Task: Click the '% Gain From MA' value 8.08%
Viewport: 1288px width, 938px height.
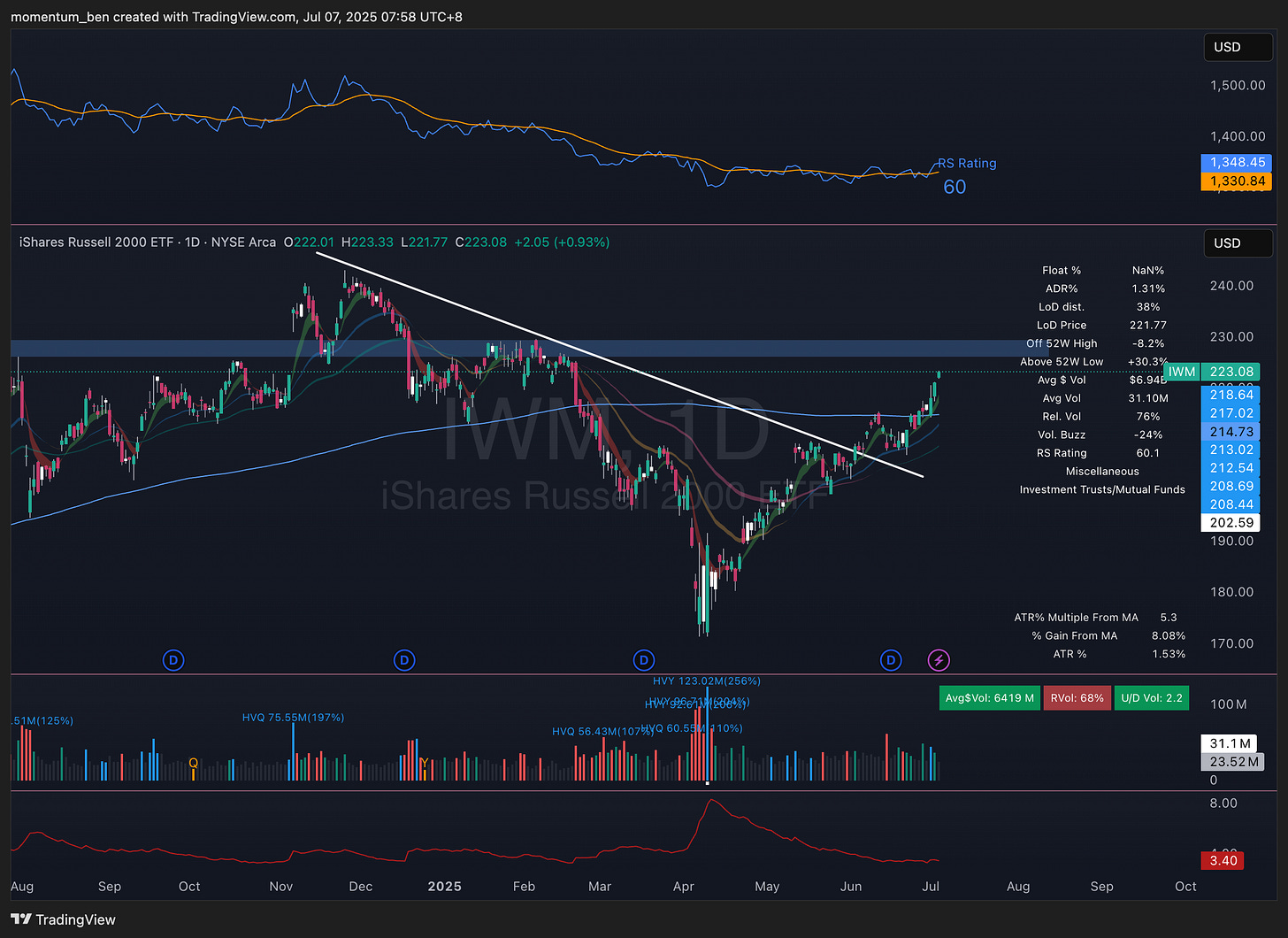Action: pos(1169,635)
